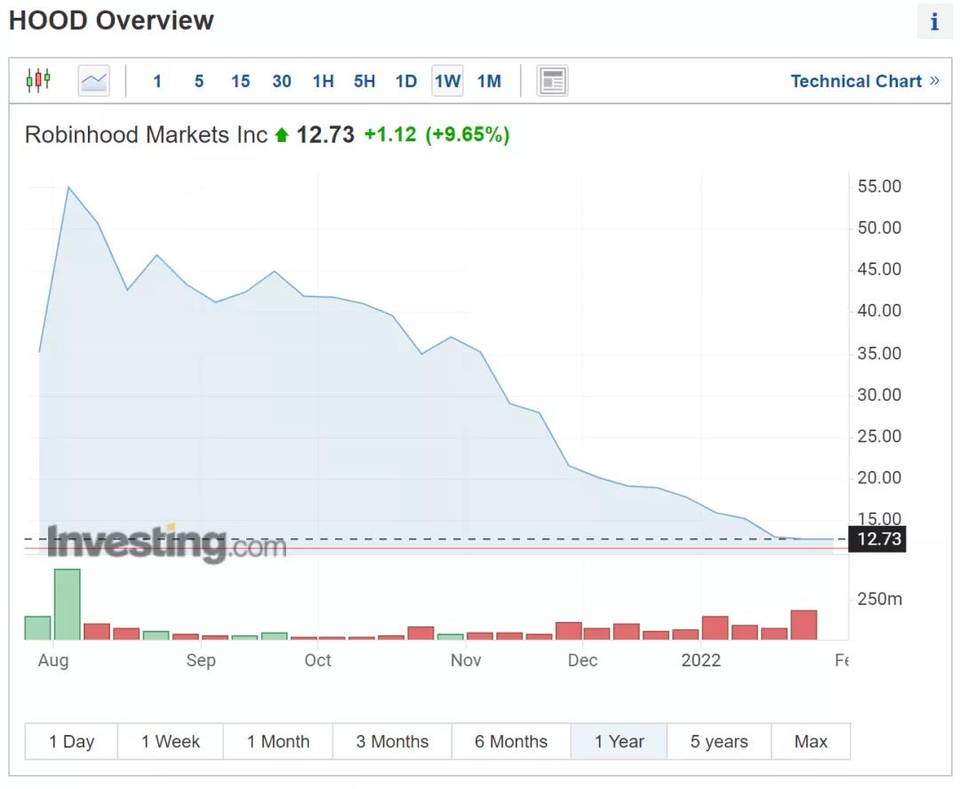This screenshot has height=789, width=960.
Task: Click the HOOD Overview heading
Action: coord(111,20)
